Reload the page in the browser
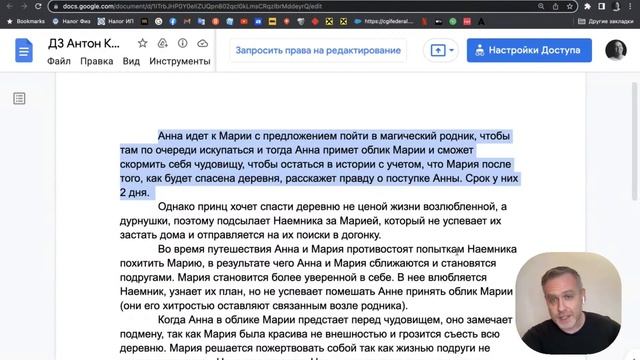Screen dimensions: 640x360 38,6
